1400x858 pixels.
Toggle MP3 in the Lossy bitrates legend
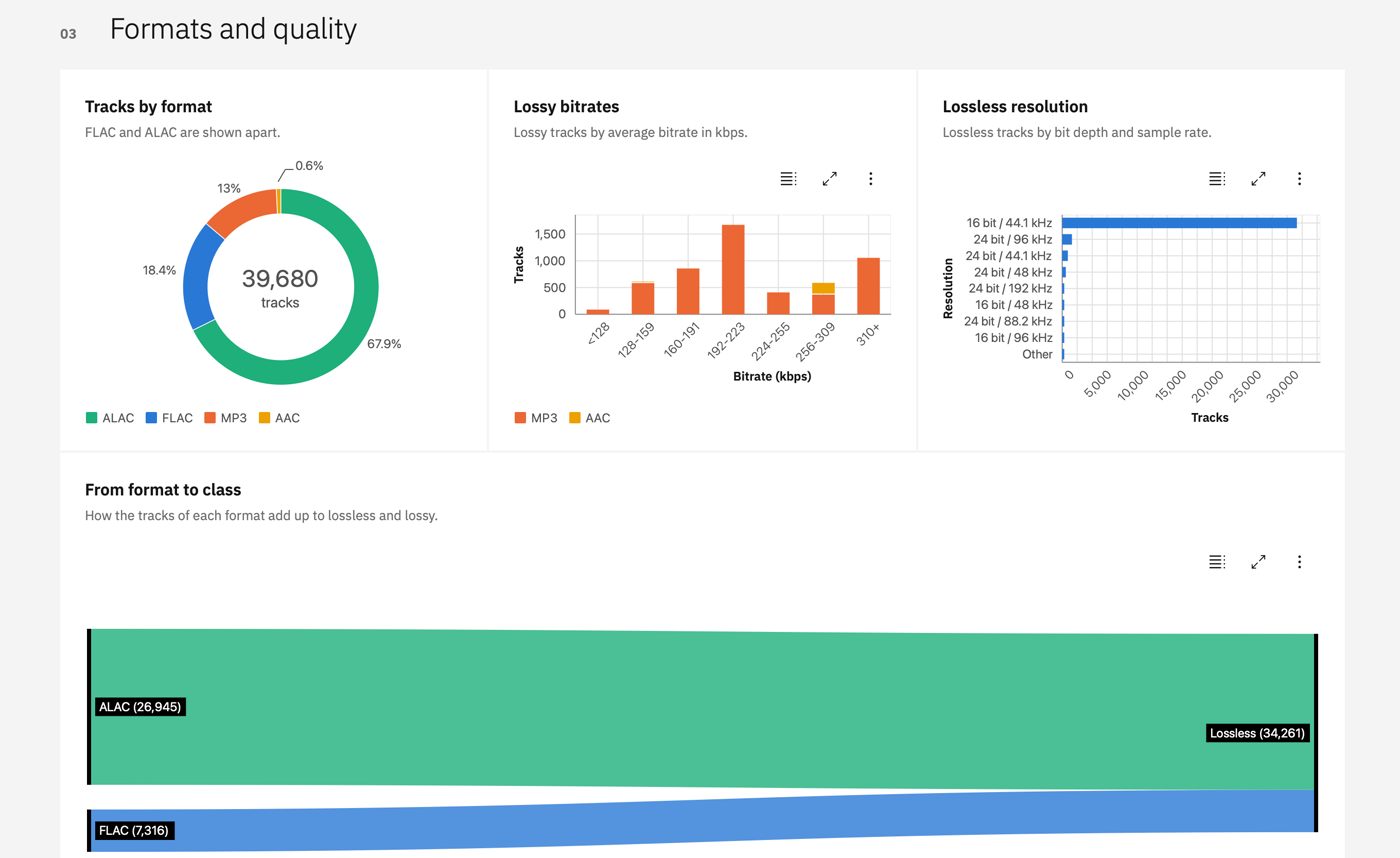(x=536, y=418)
